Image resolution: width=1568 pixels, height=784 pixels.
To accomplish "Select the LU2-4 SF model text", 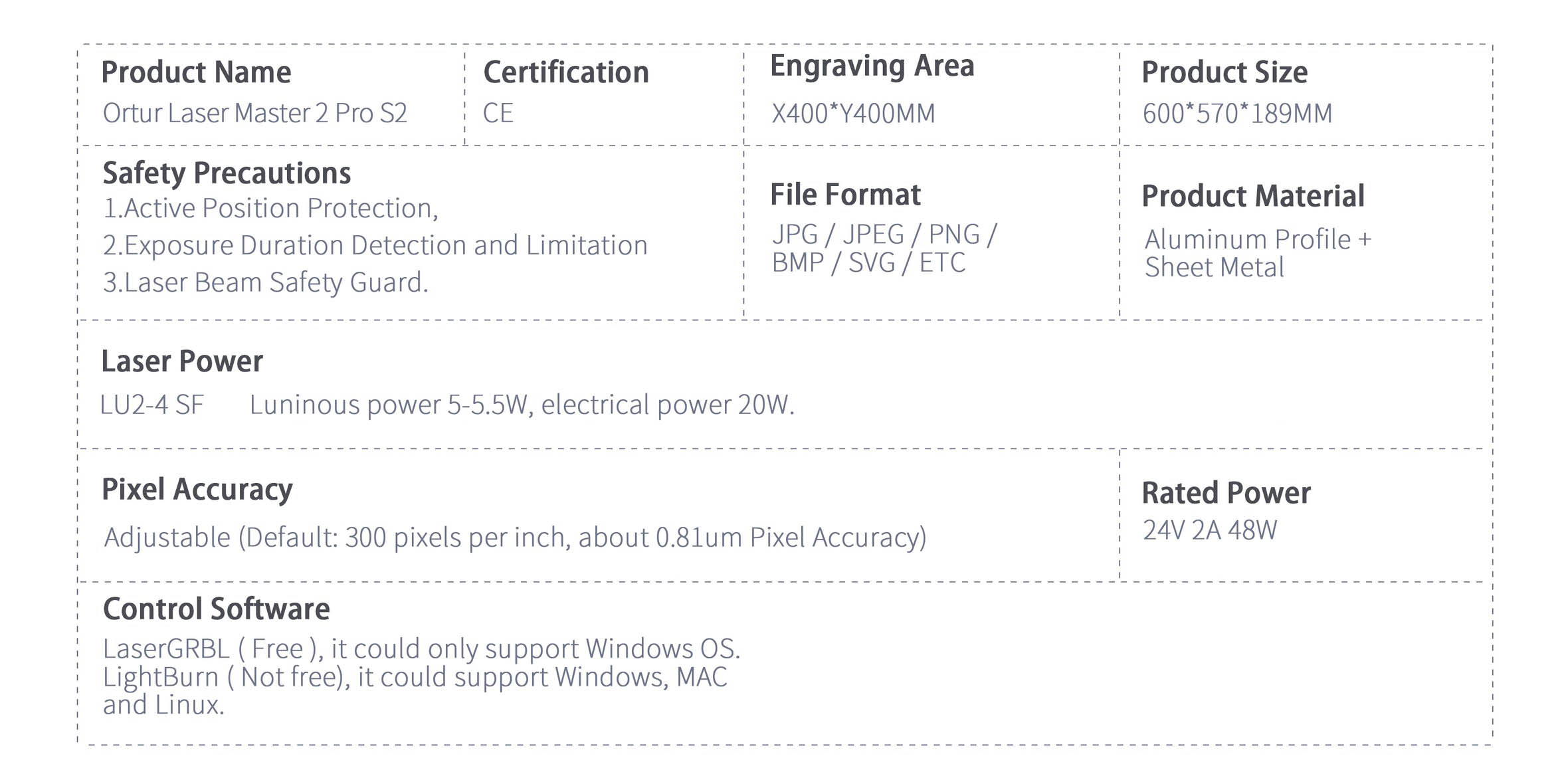I will (151, 405).
